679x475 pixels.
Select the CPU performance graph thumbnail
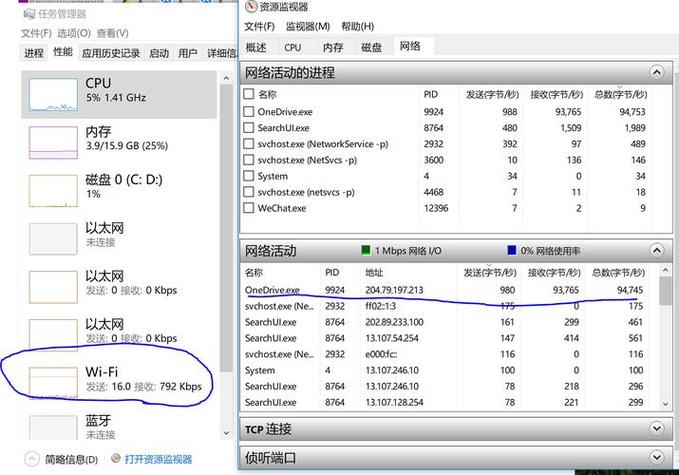pos(53,95)
